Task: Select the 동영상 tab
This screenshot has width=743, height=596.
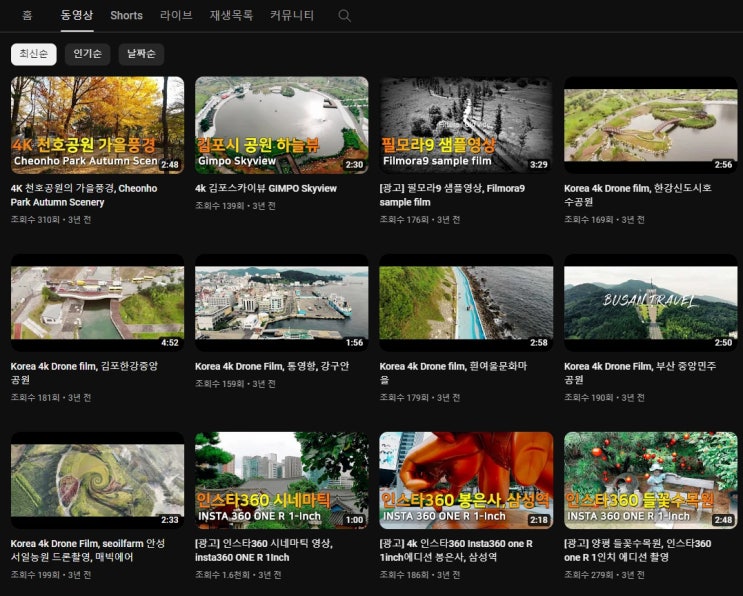Action: (77, 15)
